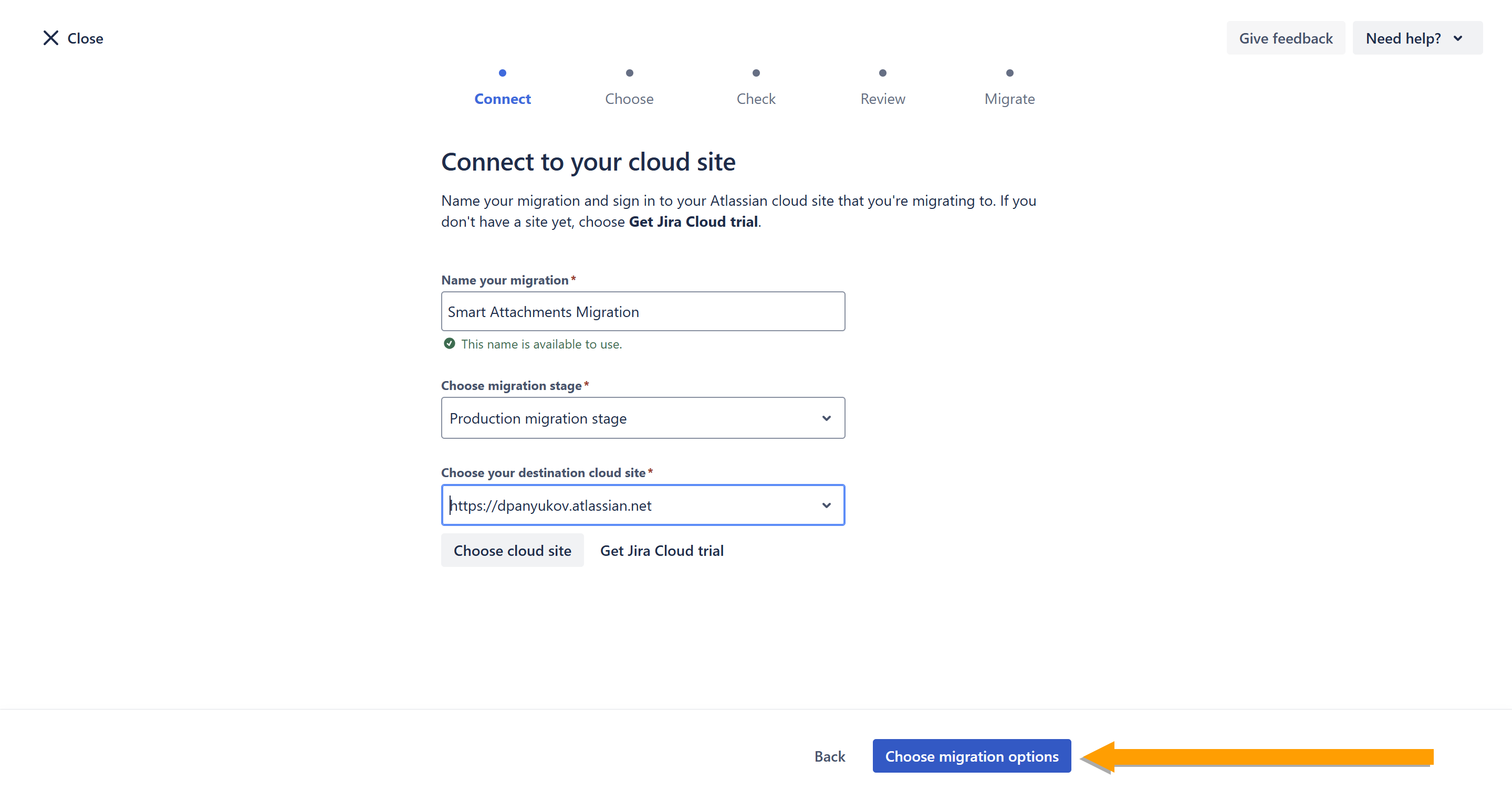1512x801 pixels.
Task: Select the Connect step label
Action: click(503, 99)
